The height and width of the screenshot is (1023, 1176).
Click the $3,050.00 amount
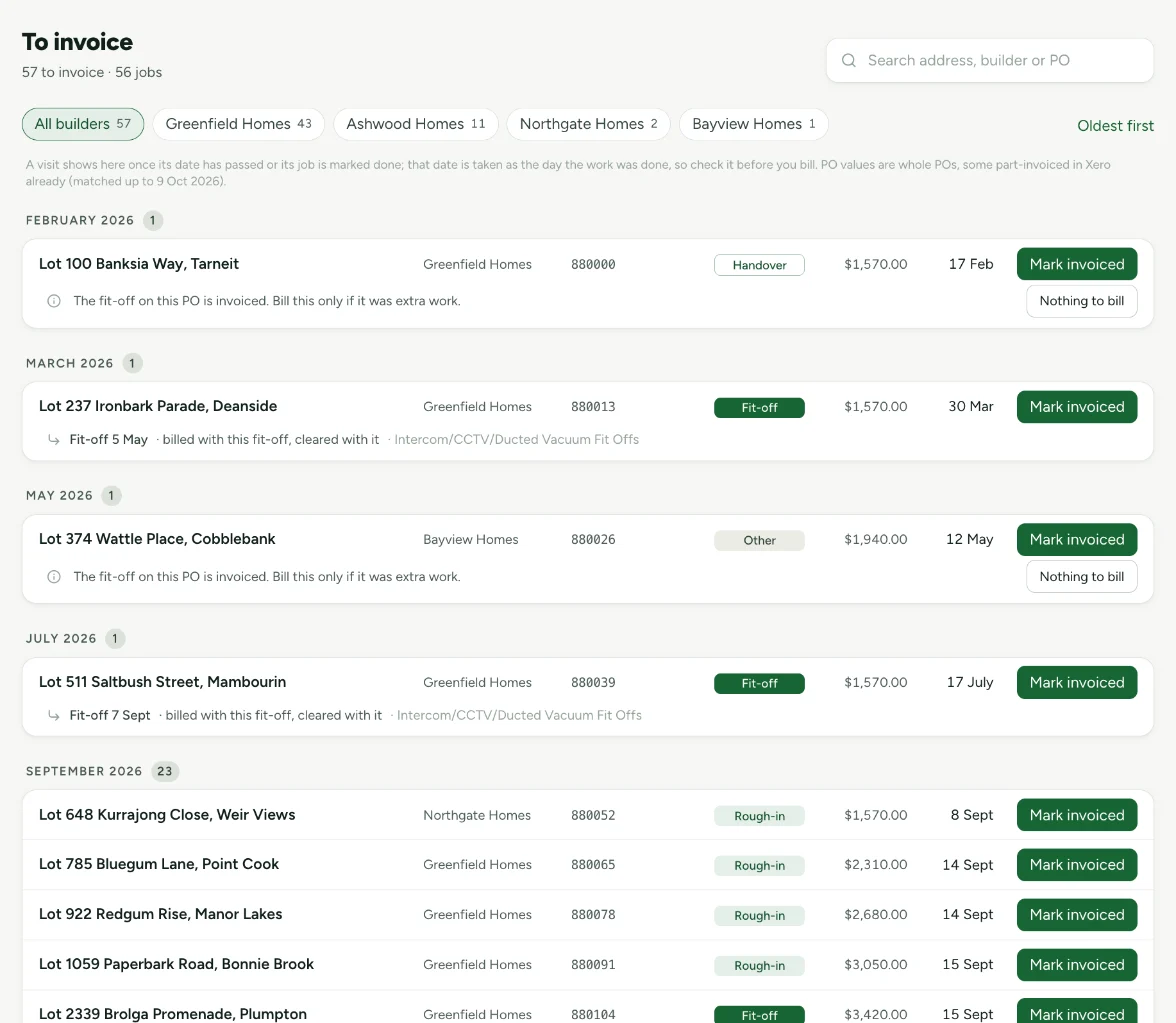point(875,964)
